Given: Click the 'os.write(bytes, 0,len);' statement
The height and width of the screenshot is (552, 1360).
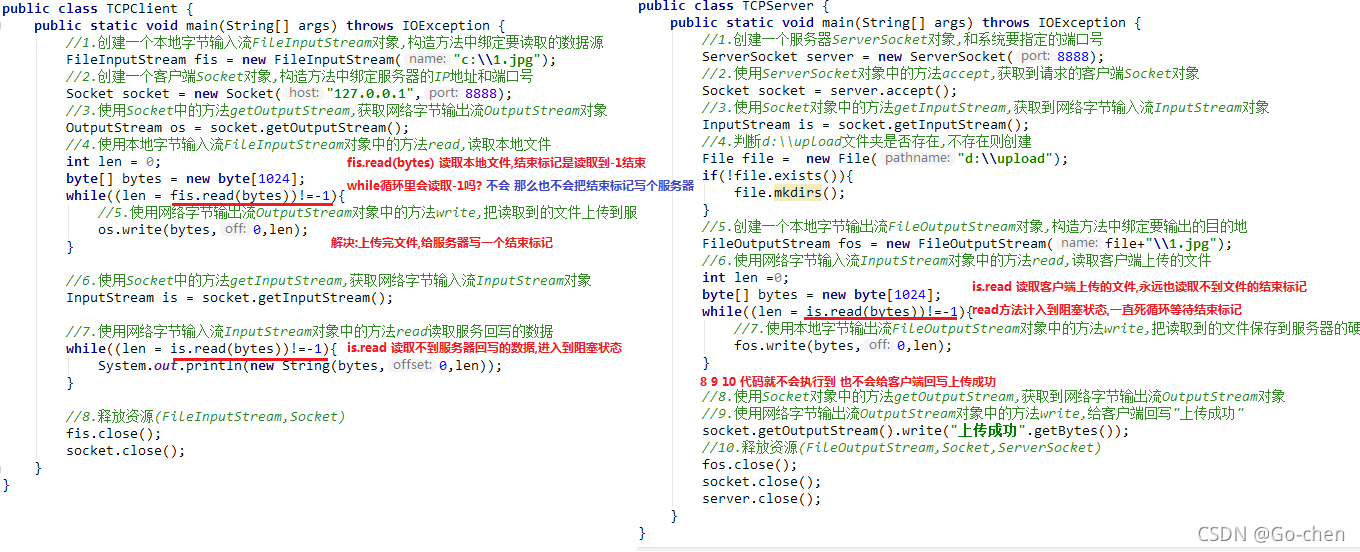Looking at the screenshot, I should (203, 229).
